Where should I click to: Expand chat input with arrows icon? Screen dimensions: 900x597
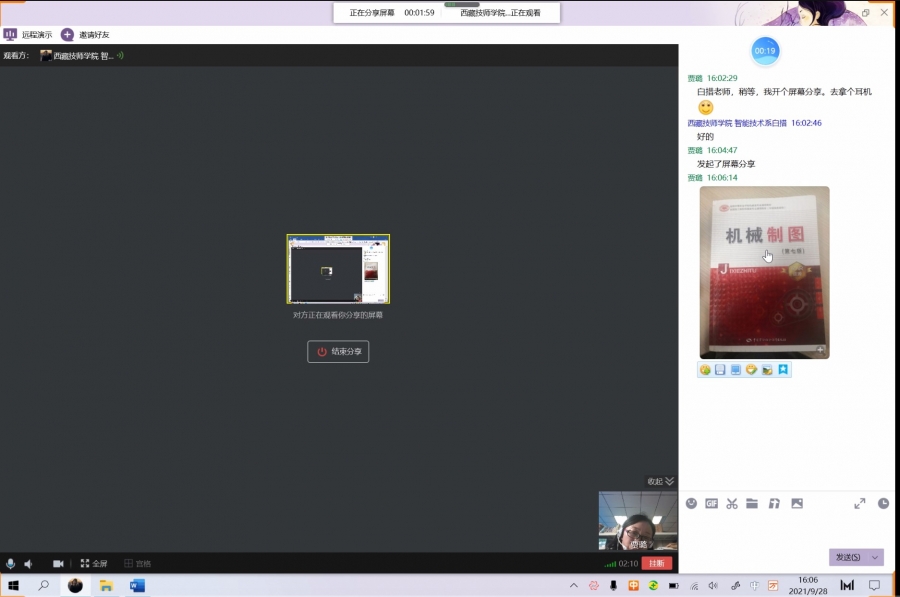pos(860,503)
